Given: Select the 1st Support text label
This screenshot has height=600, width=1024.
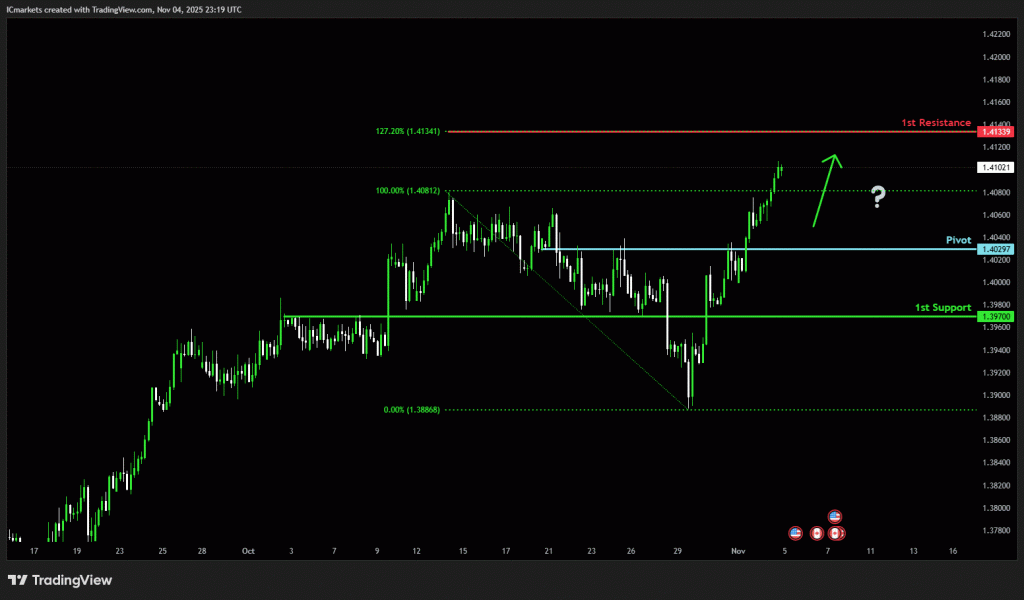Looking at the screenshot, I should click(x=942, y=307).
